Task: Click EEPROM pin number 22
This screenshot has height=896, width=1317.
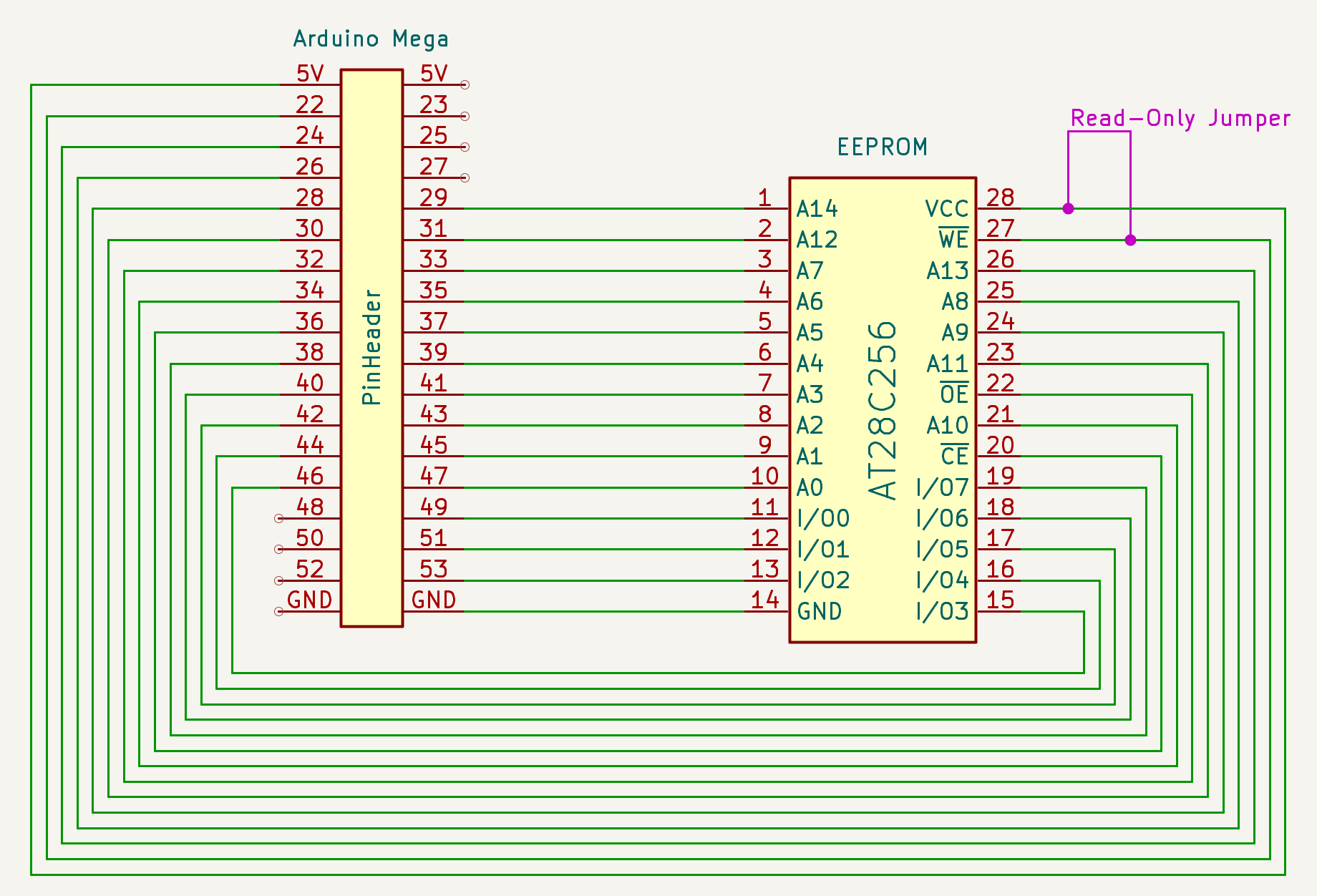Action: (1000, 383)
